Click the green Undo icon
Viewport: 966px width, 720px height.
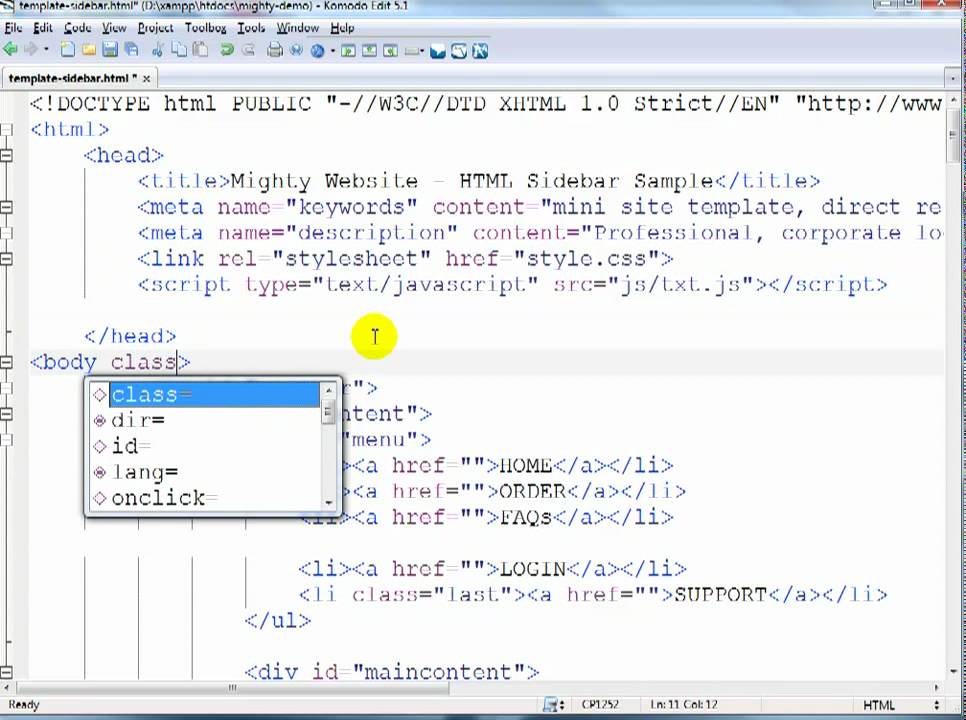[227, 51]
